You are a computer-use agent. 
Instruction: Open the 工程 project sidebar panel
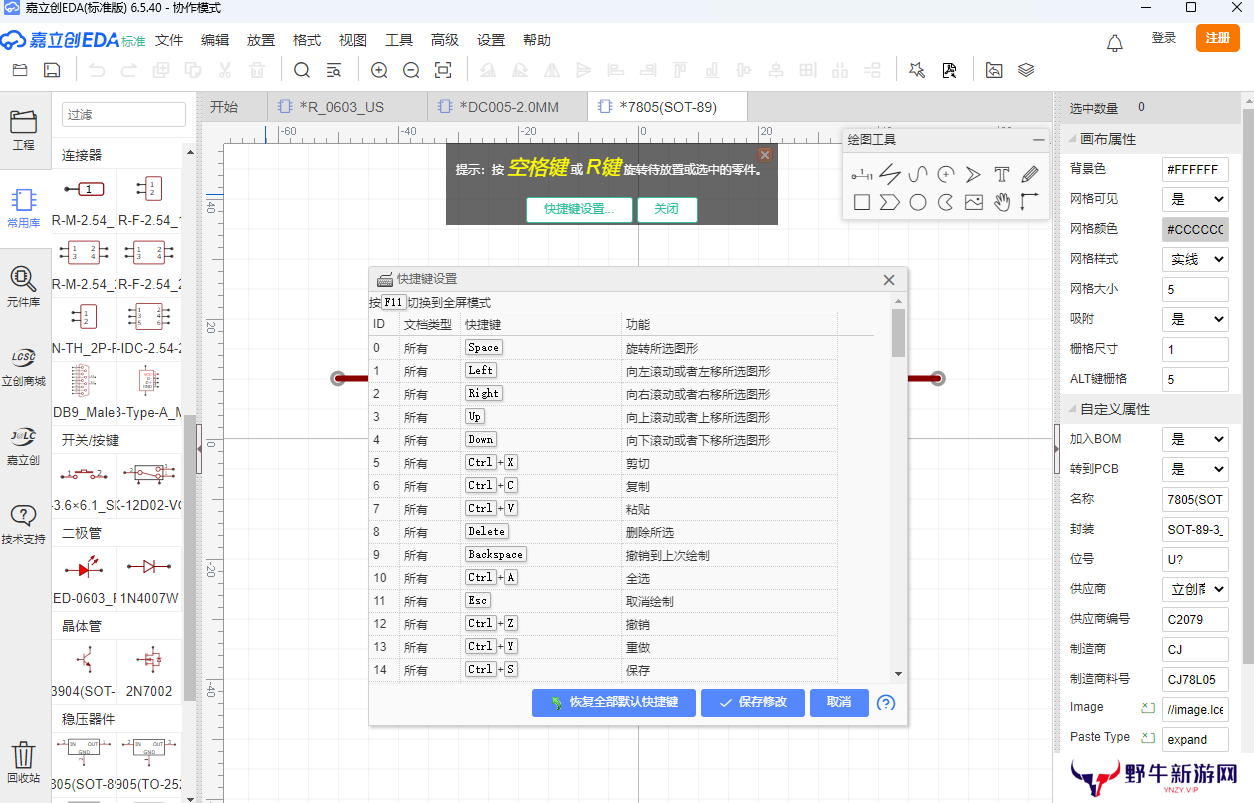coord(24,130)
